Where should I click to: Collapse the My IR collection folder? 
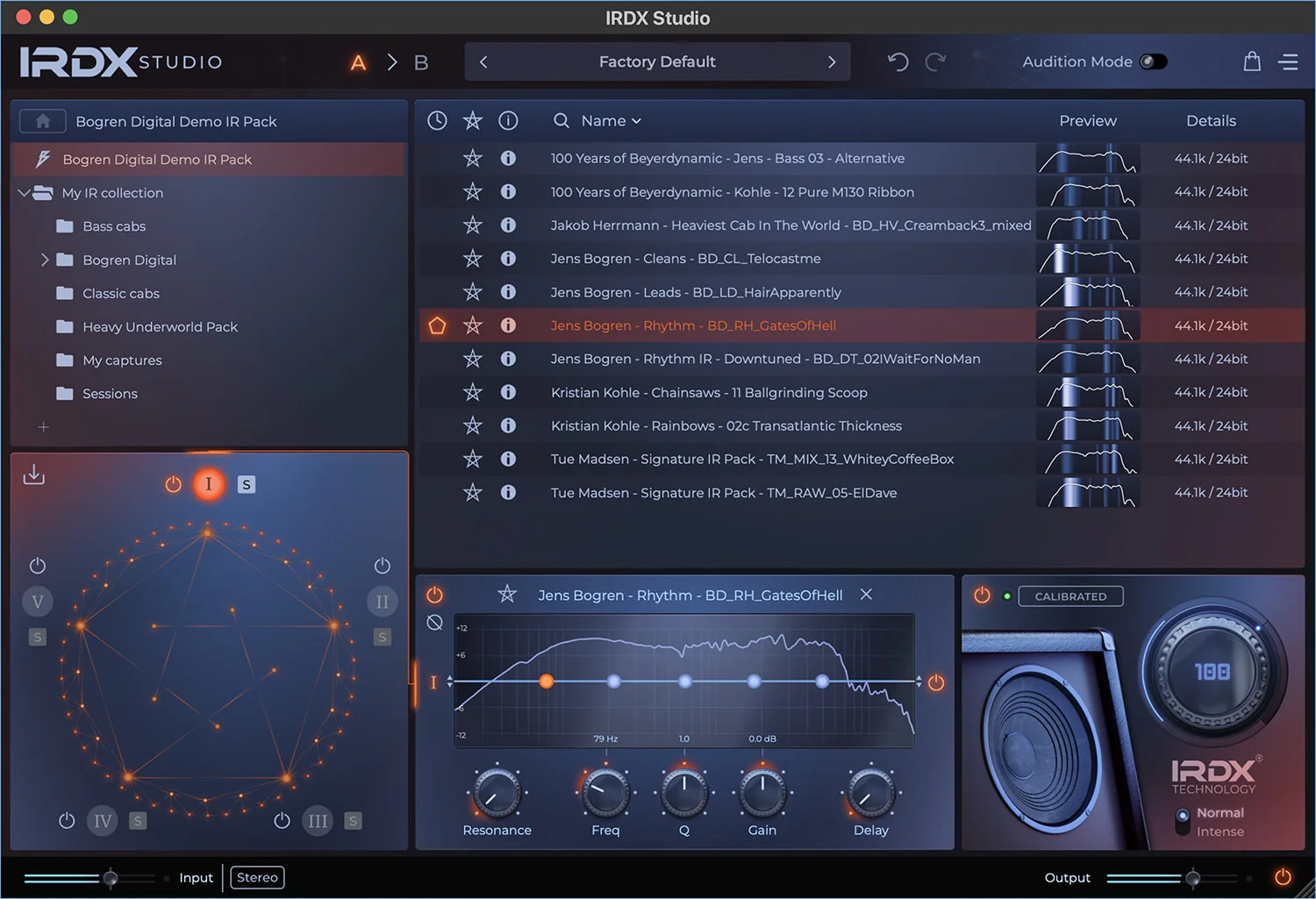pos(24,193)
